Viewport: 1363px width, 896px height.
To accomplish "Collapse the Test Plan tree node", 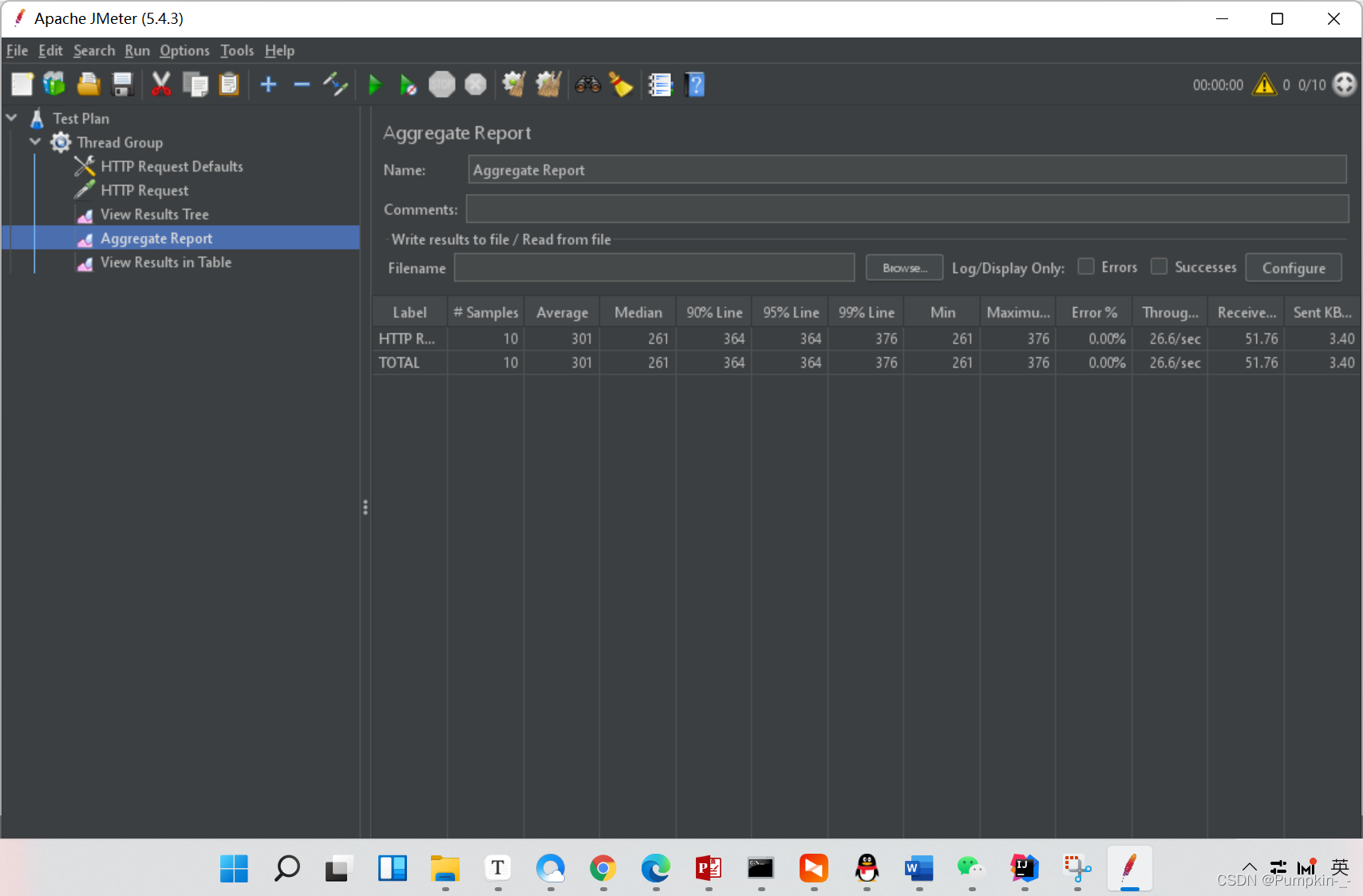I will [x=12, y=118].
